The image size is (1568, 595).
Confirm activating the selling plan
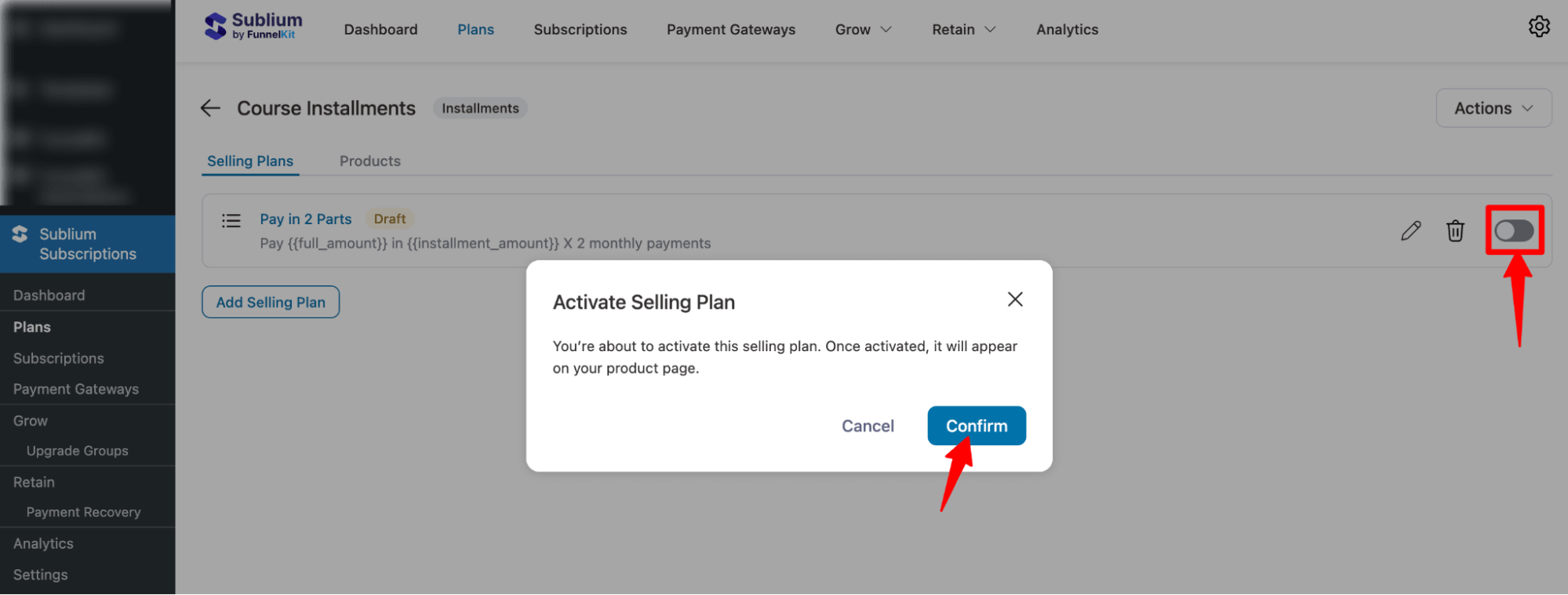click(x=976, y=425)
